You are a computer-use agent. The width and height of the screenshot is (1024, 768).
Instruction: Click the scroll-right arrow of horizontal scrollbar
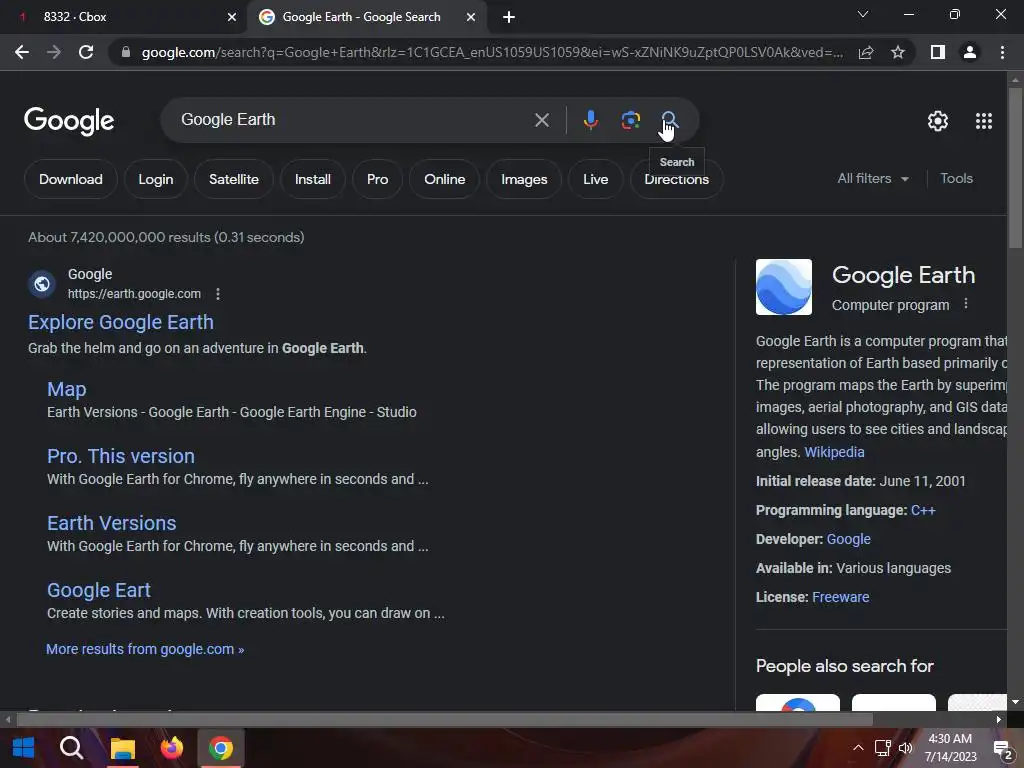pyautogui.click(x=999, y=720)
